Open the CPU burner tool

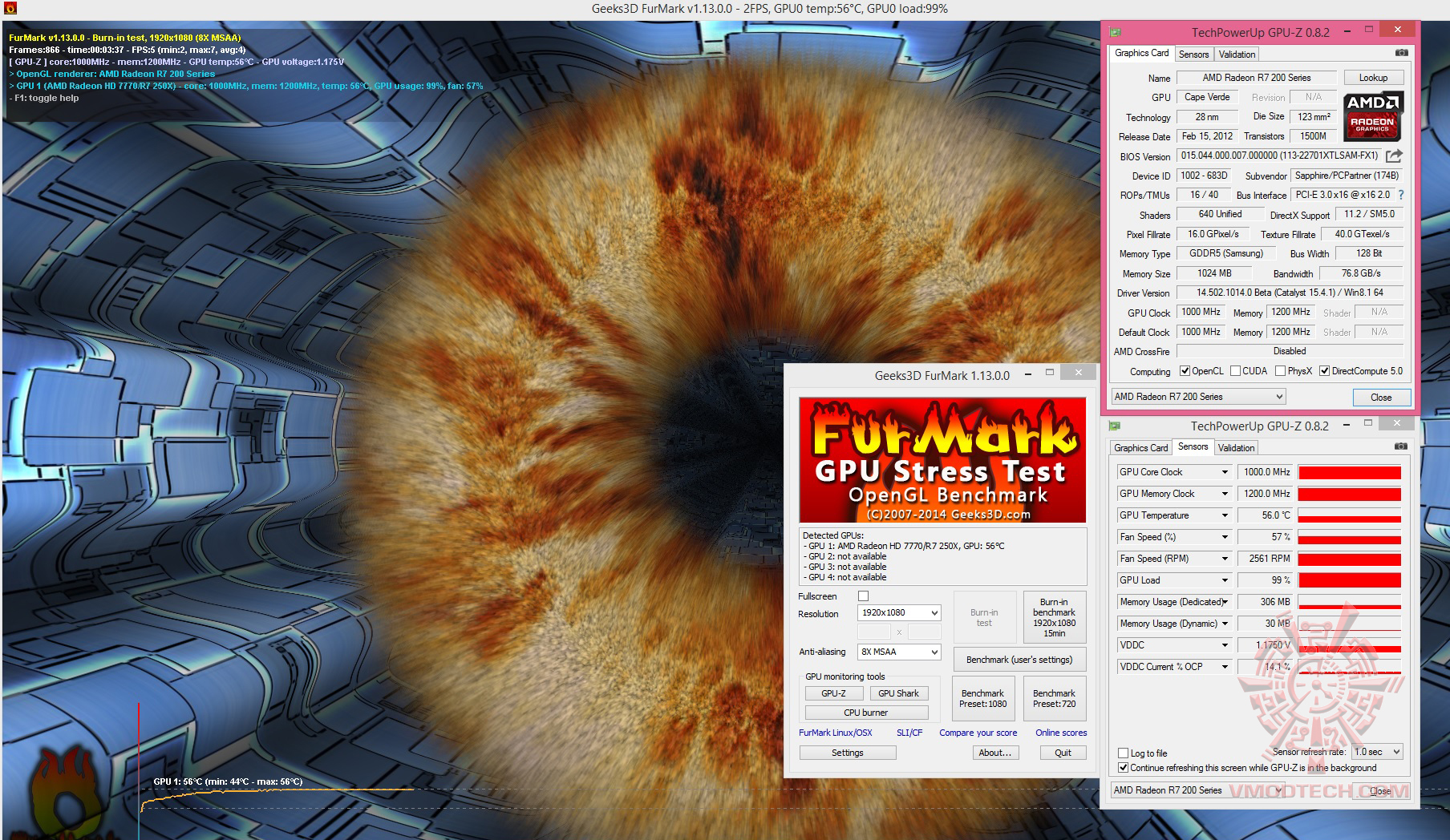(x=866, y=713)
